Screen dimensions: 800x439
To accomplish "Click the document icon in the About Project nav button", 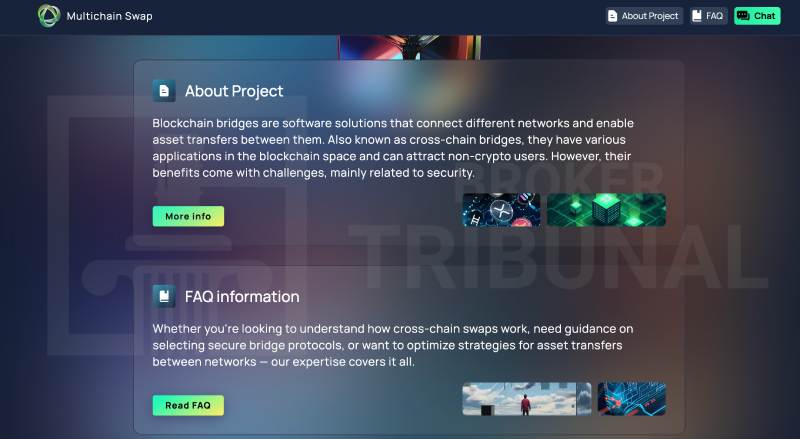I will click(x=613, y=16).
